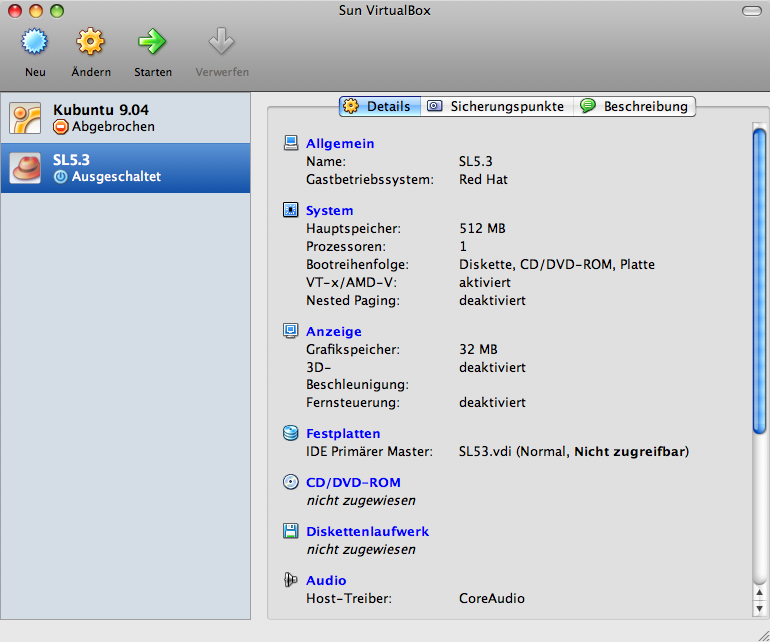Screen dimensions: 770x642
Task: Open the Beschreibung tab
Action: [x=634, y=106]
